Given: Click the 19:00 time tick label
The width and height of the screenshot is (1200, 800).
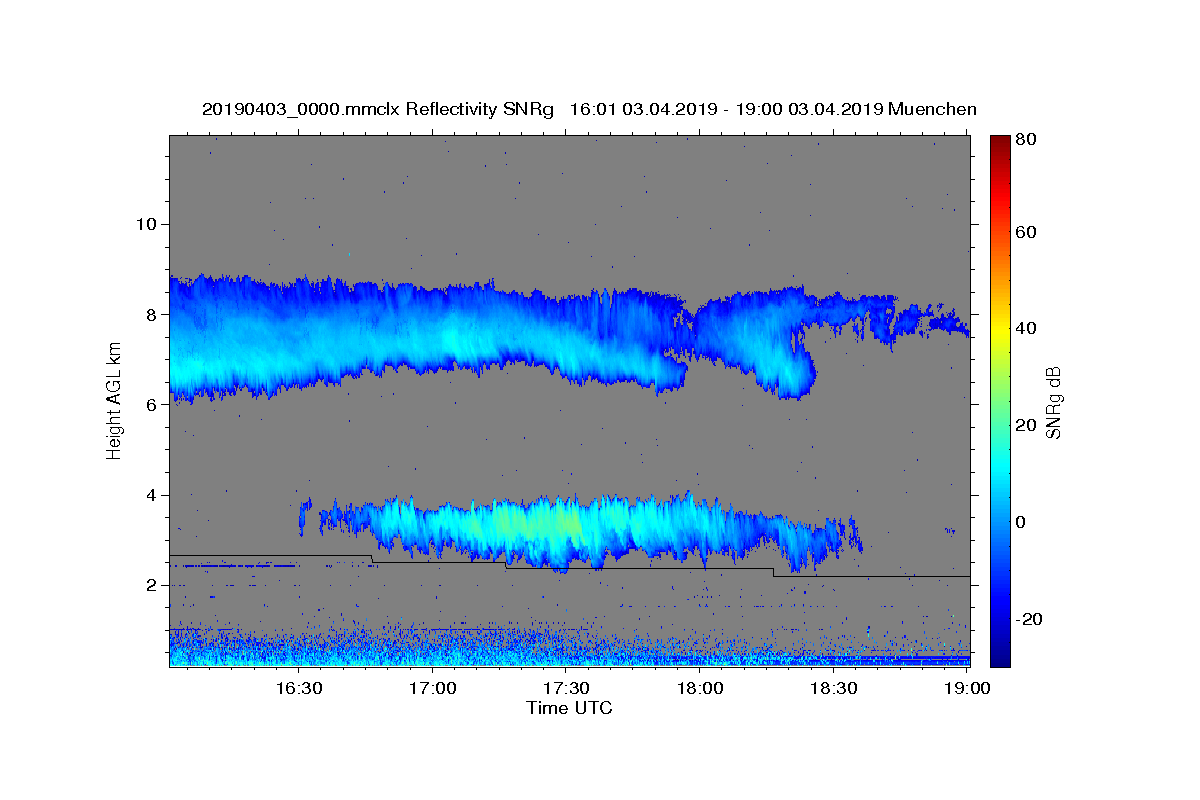Looking at the screenshot, I should (966, 689).
